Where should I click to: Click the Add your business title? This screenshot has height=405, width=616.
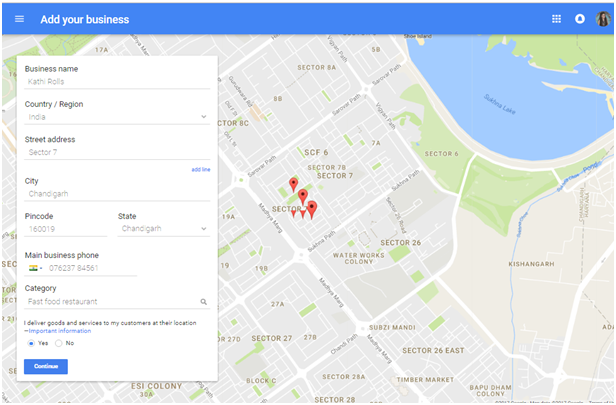click(x=84, y=19)
